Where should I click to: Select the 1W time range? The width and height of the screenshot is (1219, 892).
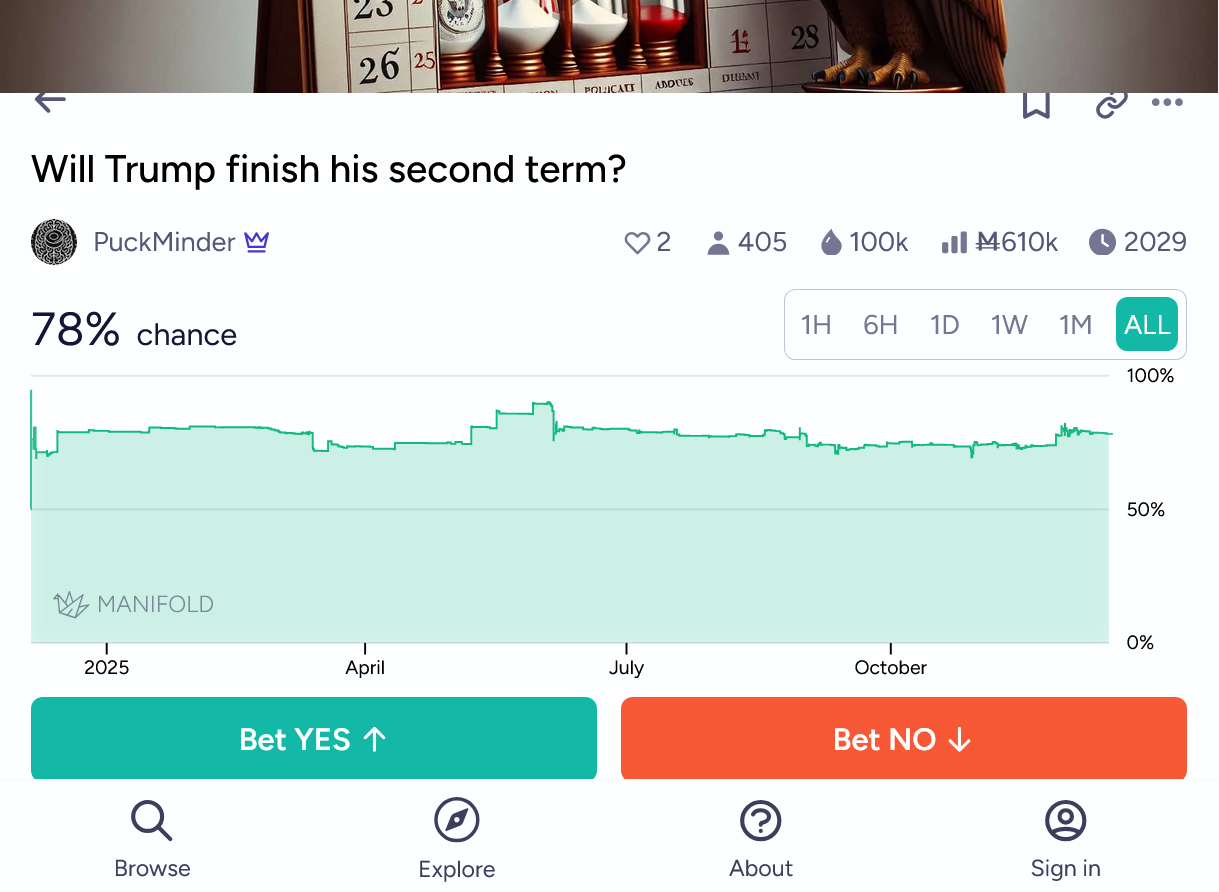tap(1009, 325)
